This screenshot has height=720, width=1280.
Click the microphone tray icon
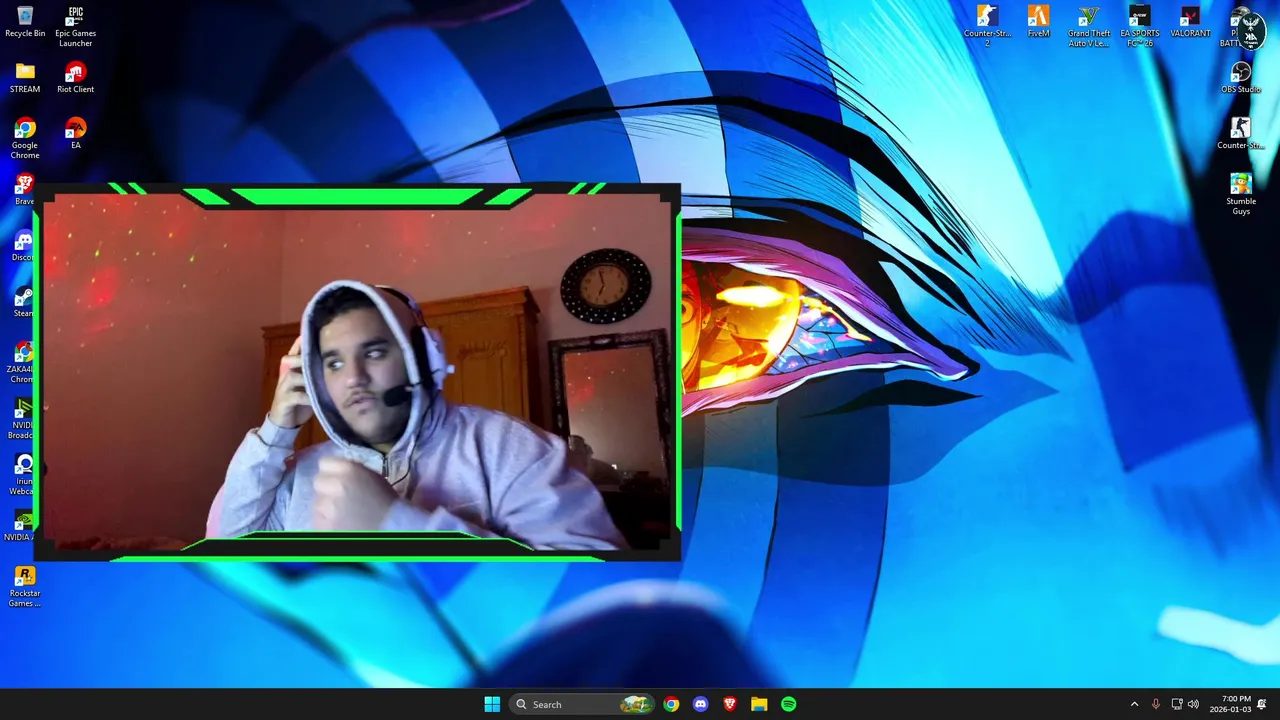click(1156, 704)
